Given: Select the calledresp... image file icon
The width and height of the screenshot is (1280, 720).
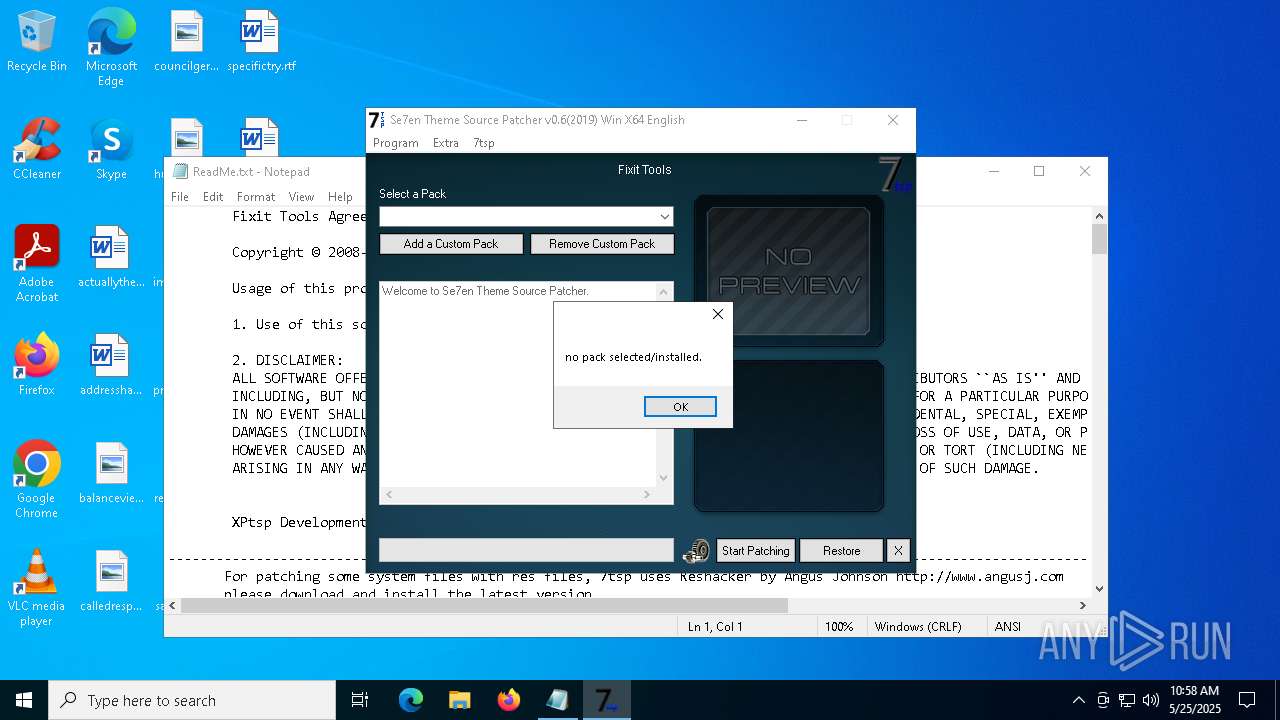Looking at the screenshot, I should coord(111,581).
